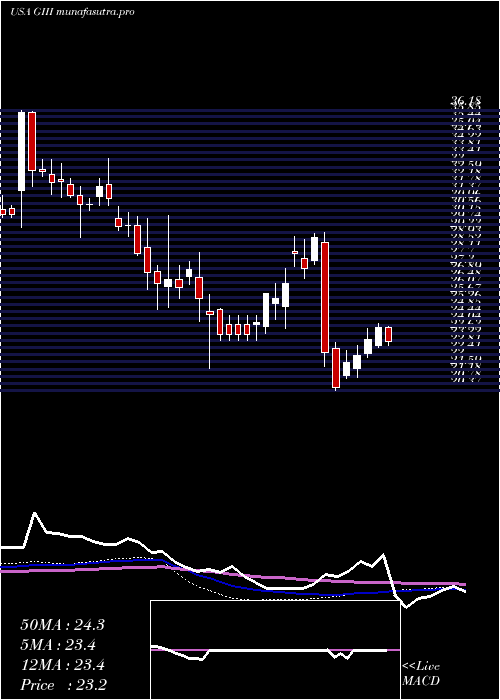Click the Price : 23.2 label
Screen dimensions: 500x700
[62, 685]
